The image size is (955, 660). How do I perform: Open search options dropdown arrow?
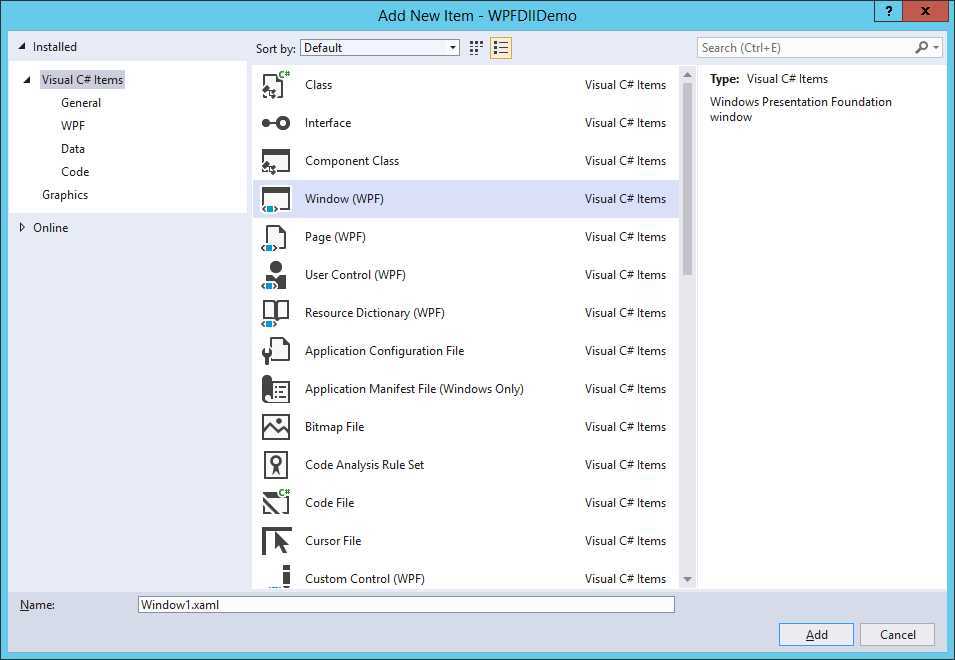(936, 47)
